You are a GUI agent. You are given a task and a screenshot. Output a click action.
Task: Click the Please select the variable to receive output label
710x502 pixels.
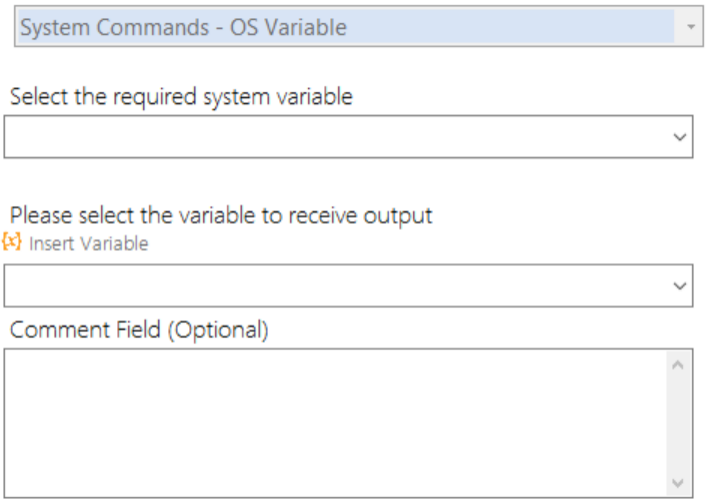point(221,215)
